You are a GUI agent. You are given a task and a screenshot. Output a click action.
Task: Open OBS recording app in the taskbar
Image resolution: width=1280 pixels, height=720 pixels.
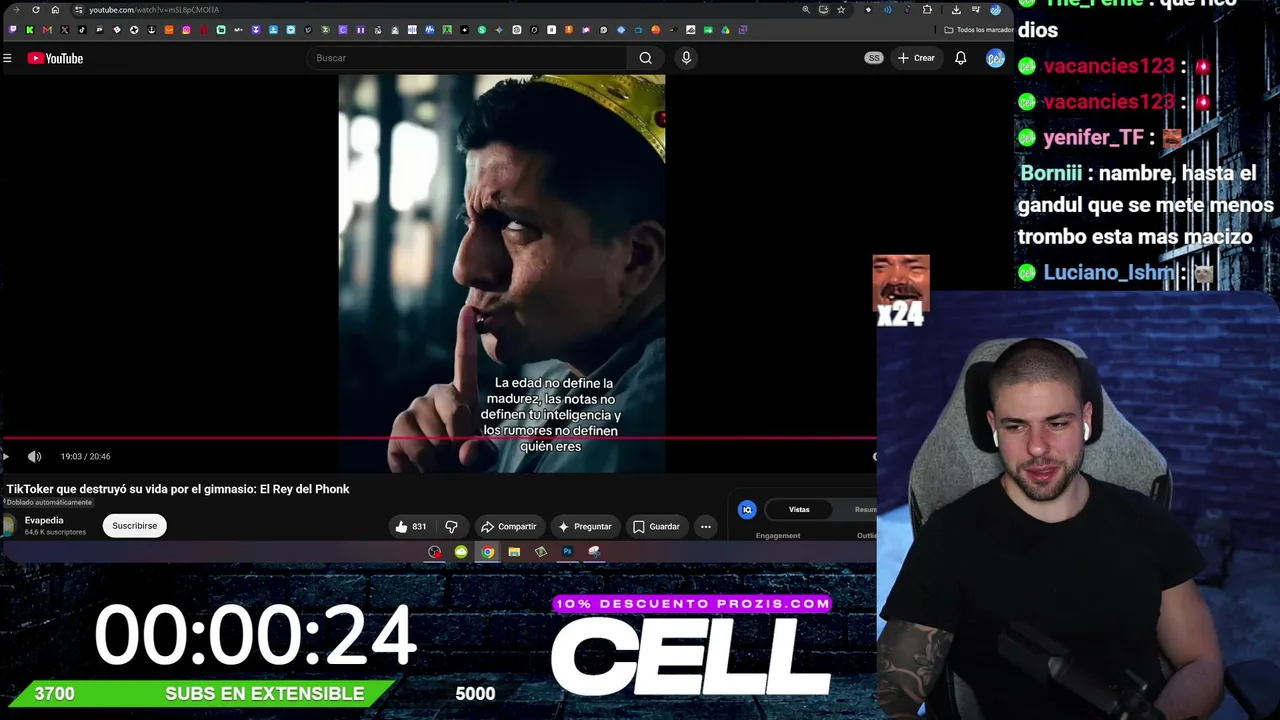point(434,552)
